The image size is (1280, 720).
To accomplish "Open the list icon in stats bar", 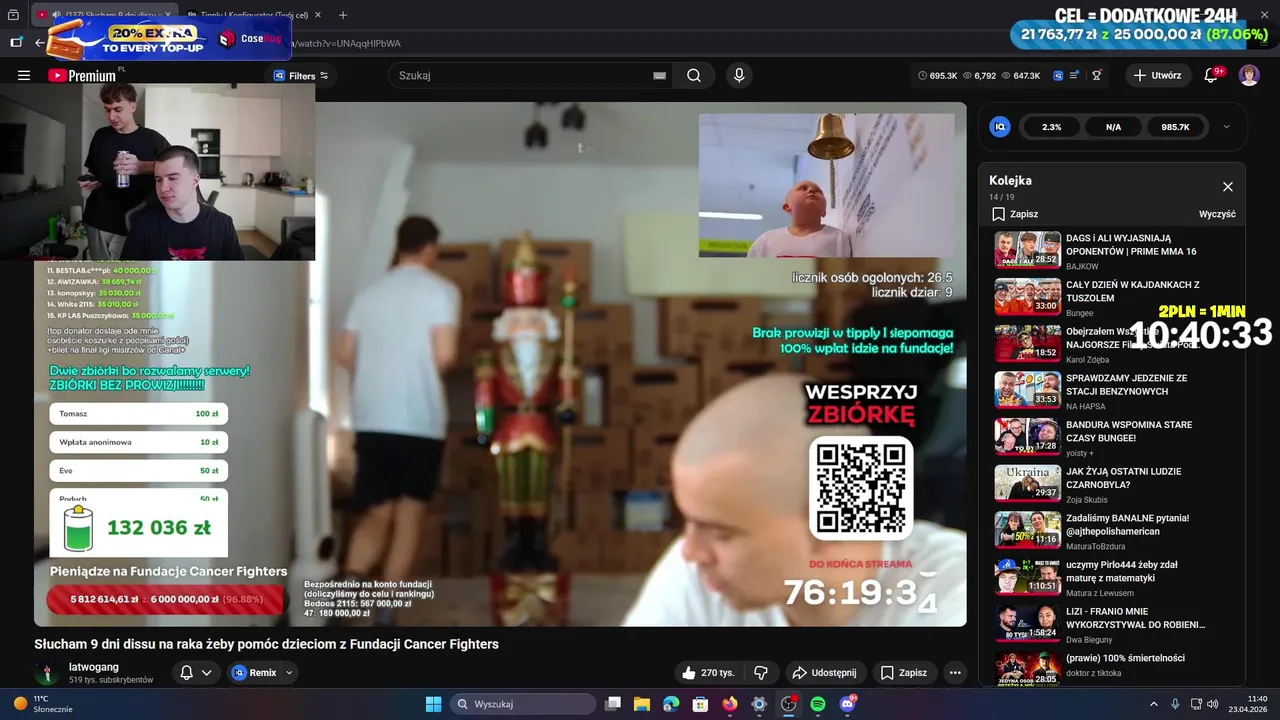I will click(x=1075, y=75).
